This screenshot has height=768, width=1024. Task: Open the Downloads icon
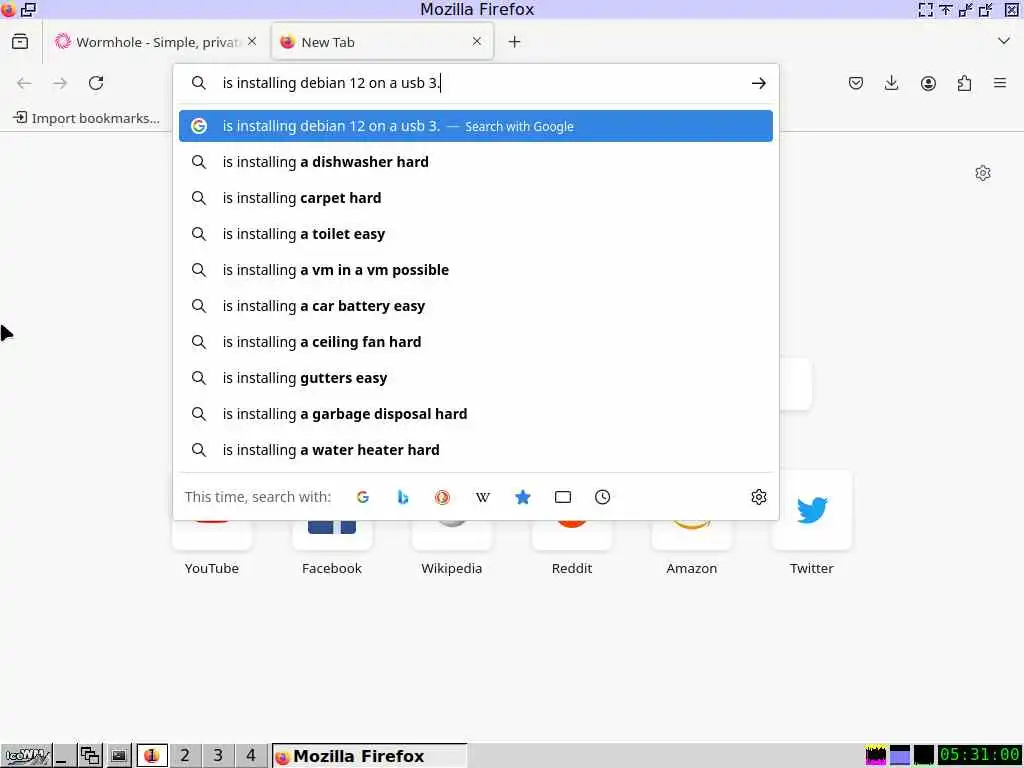click(x=891, y=83)
